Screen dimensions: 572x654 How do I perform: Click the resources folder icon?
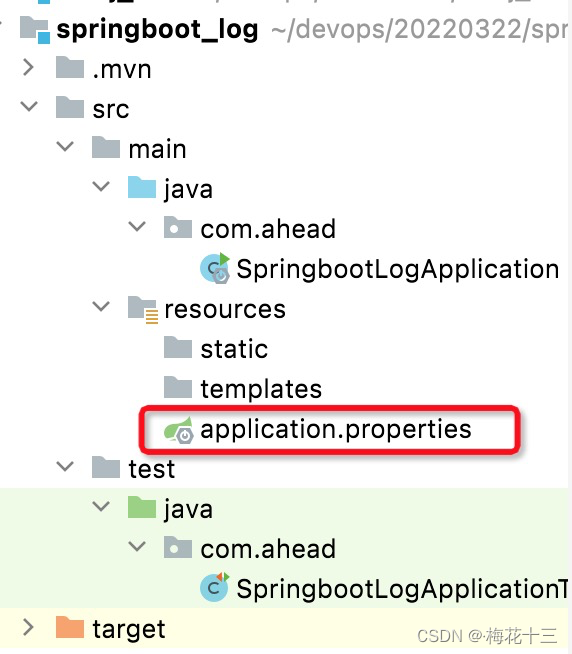tap(143, 309)
